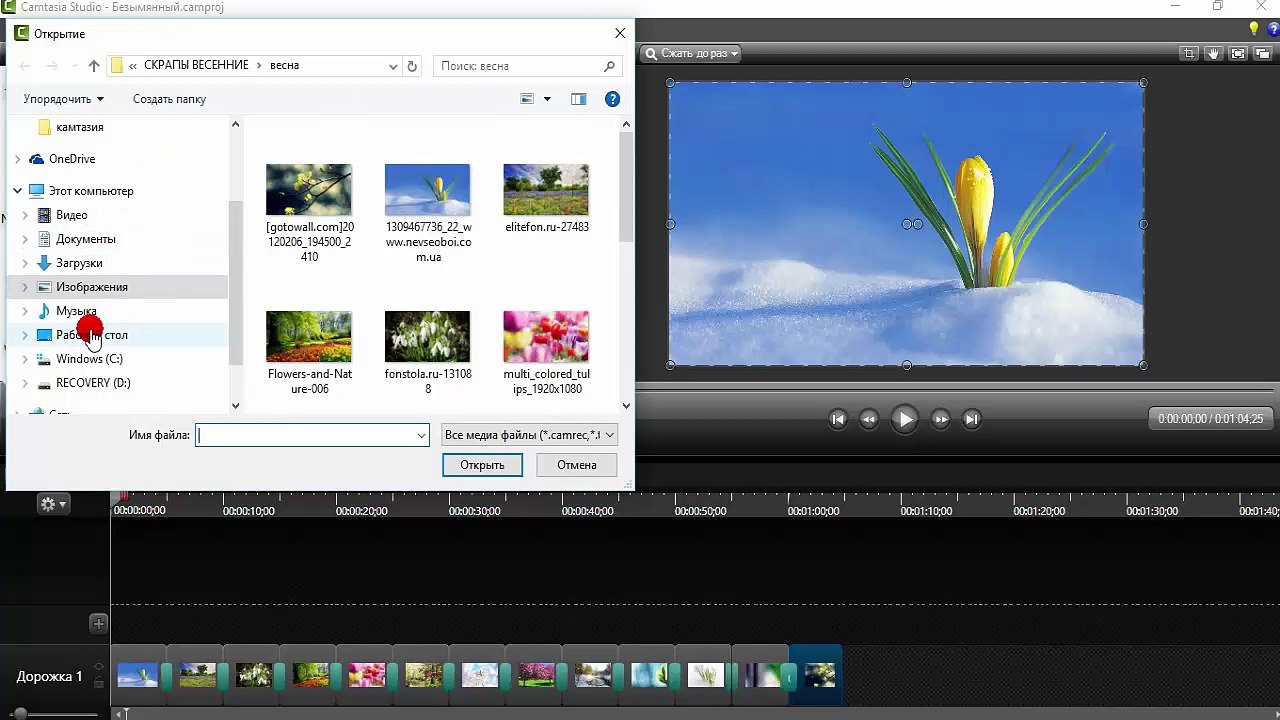
Task: Open the file name combo dropdown arrow
Action: click(422, 435)
